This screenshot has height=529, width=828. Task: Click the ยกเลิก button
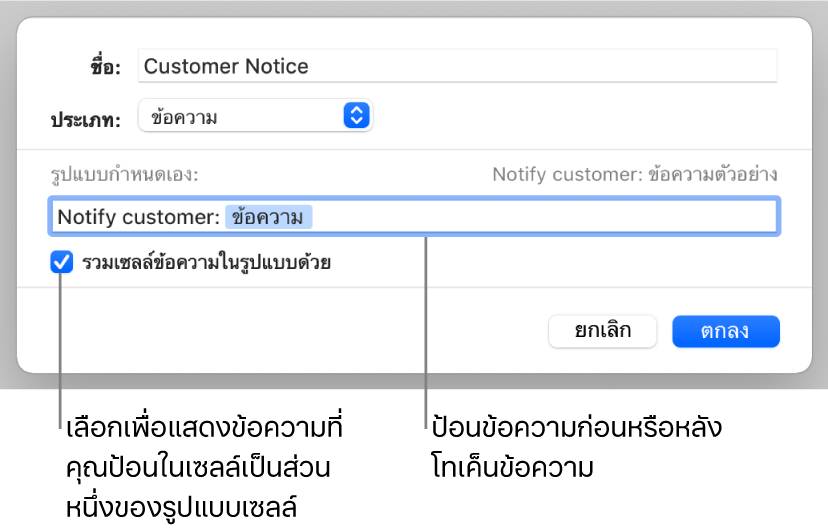click(603, 331)
